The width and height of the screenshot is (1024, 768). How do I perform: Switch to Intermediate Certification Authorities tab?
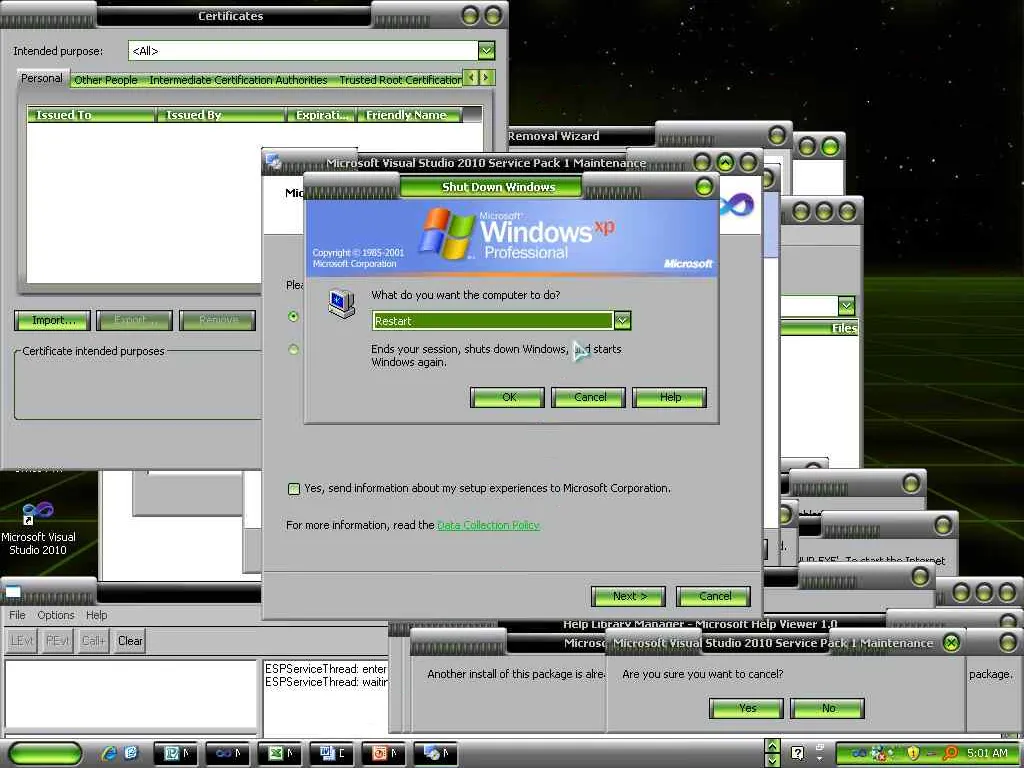(238, 80)
